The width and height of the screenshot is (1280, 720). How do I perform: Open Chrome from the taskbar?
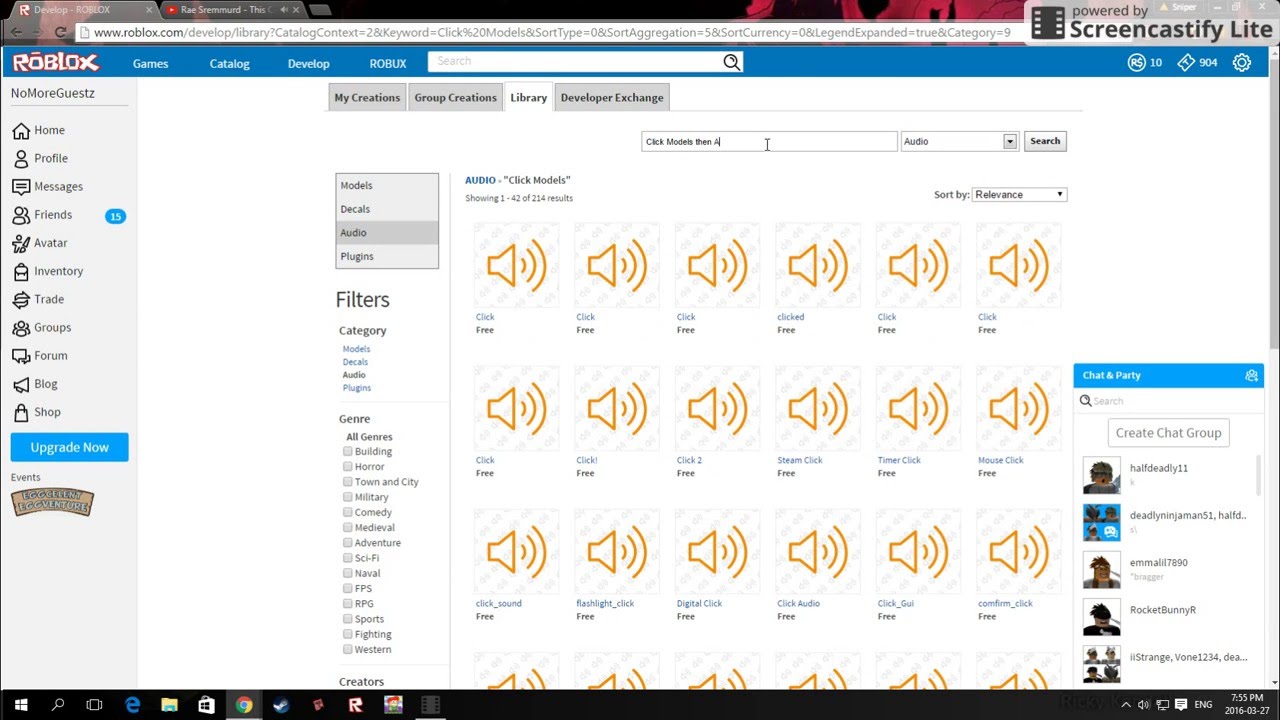[x=244, y=705]
